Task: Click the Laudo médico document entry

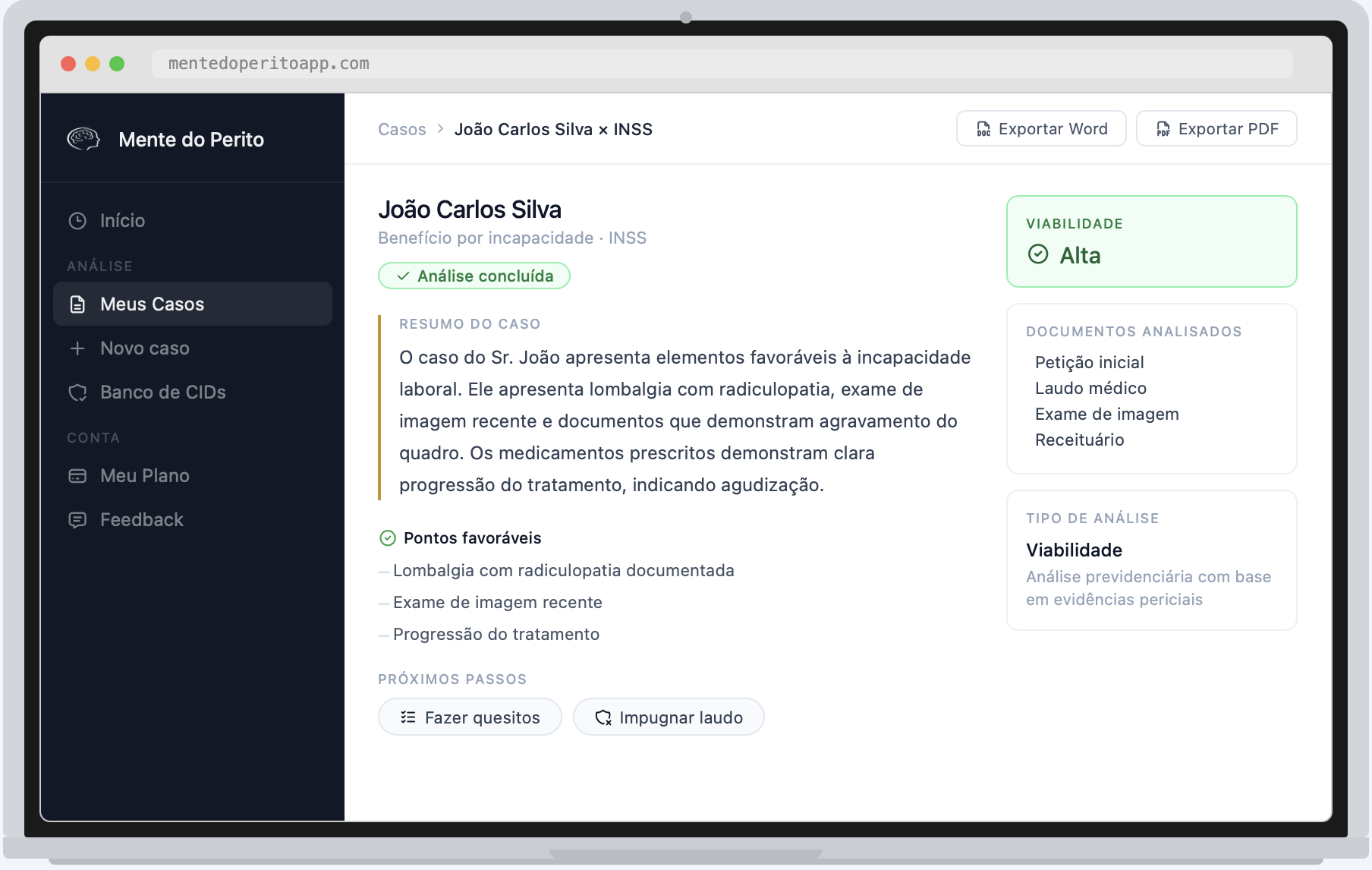Action: click(1091, 389)
